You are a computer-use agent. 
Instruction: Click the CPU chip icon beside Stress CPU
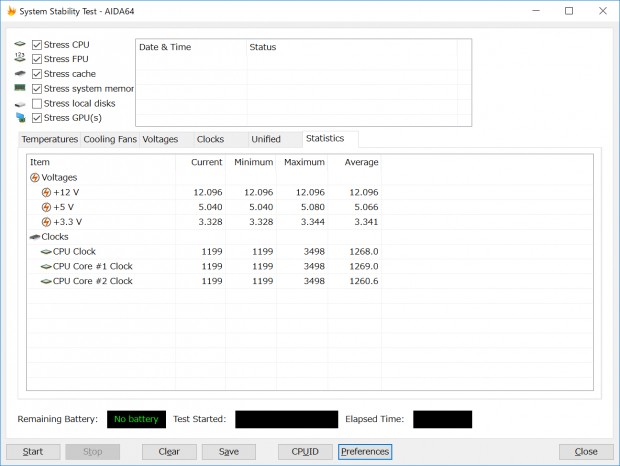(20, 44)
